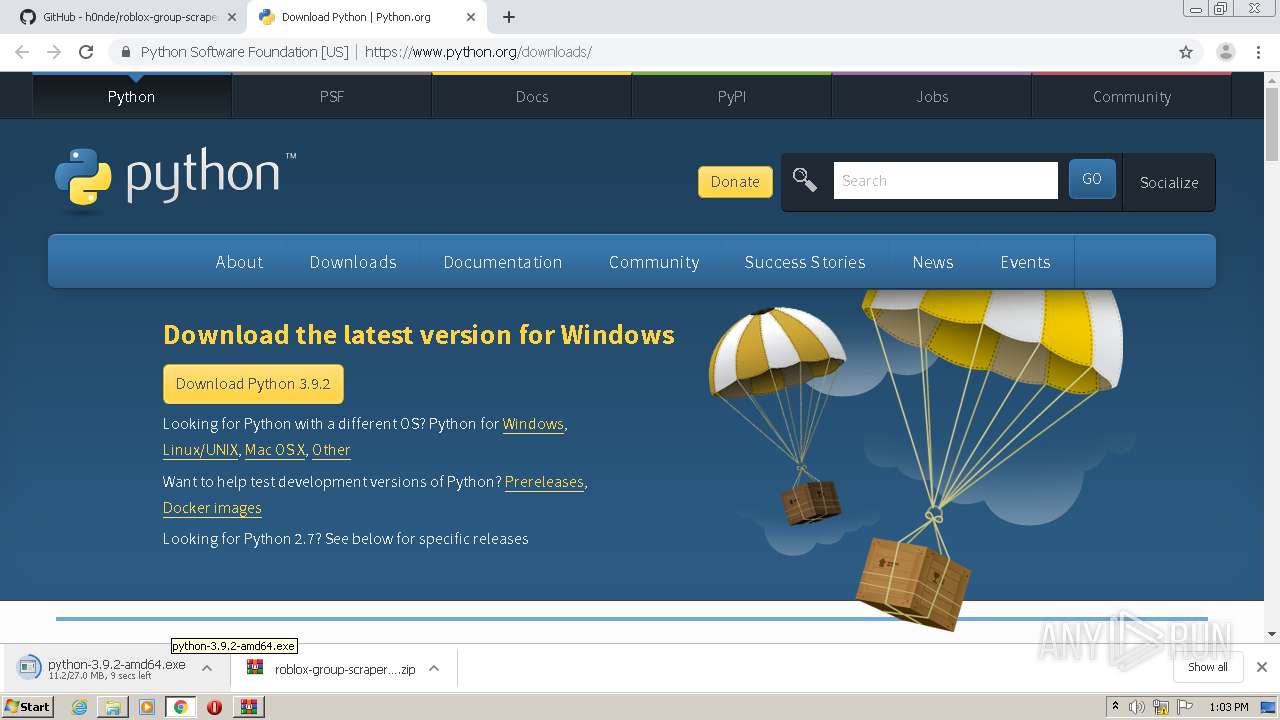Click the page vertical scrollbar thumb
Image resolution: width=1280 pixels, height=720 pixels.
point(1272,126)
